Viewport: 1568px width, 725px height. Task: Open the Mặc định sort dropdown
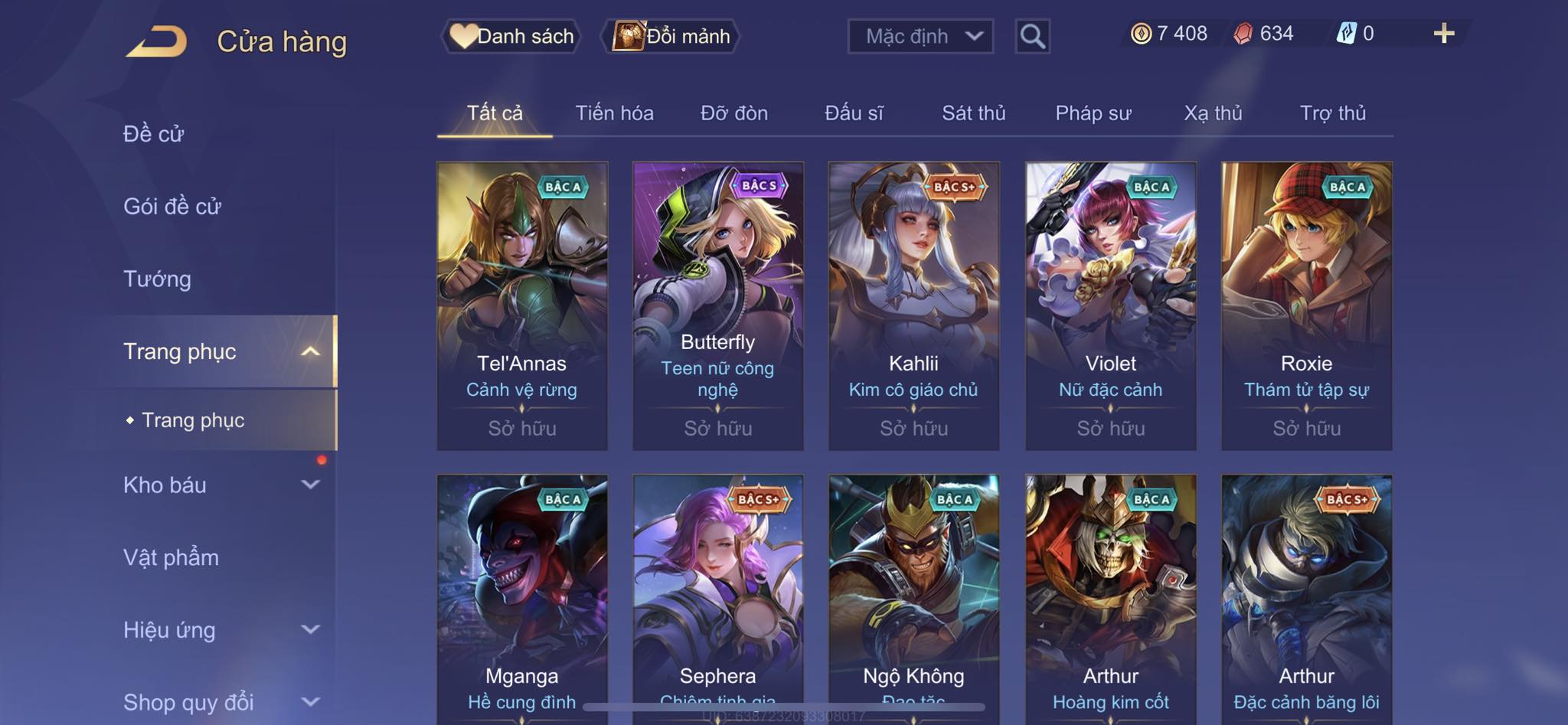920,36
